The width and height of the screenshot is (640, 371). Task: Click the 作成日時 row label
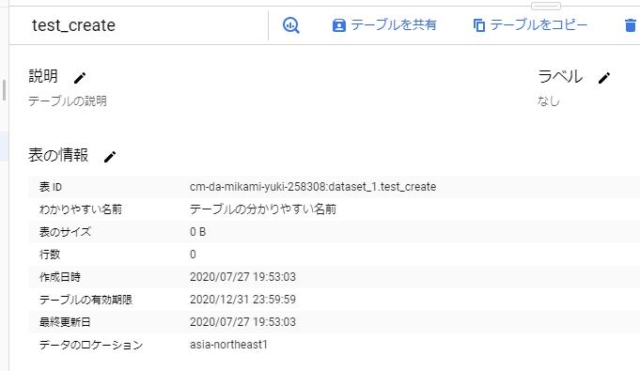pyautogui.click(x=60, y=277)
